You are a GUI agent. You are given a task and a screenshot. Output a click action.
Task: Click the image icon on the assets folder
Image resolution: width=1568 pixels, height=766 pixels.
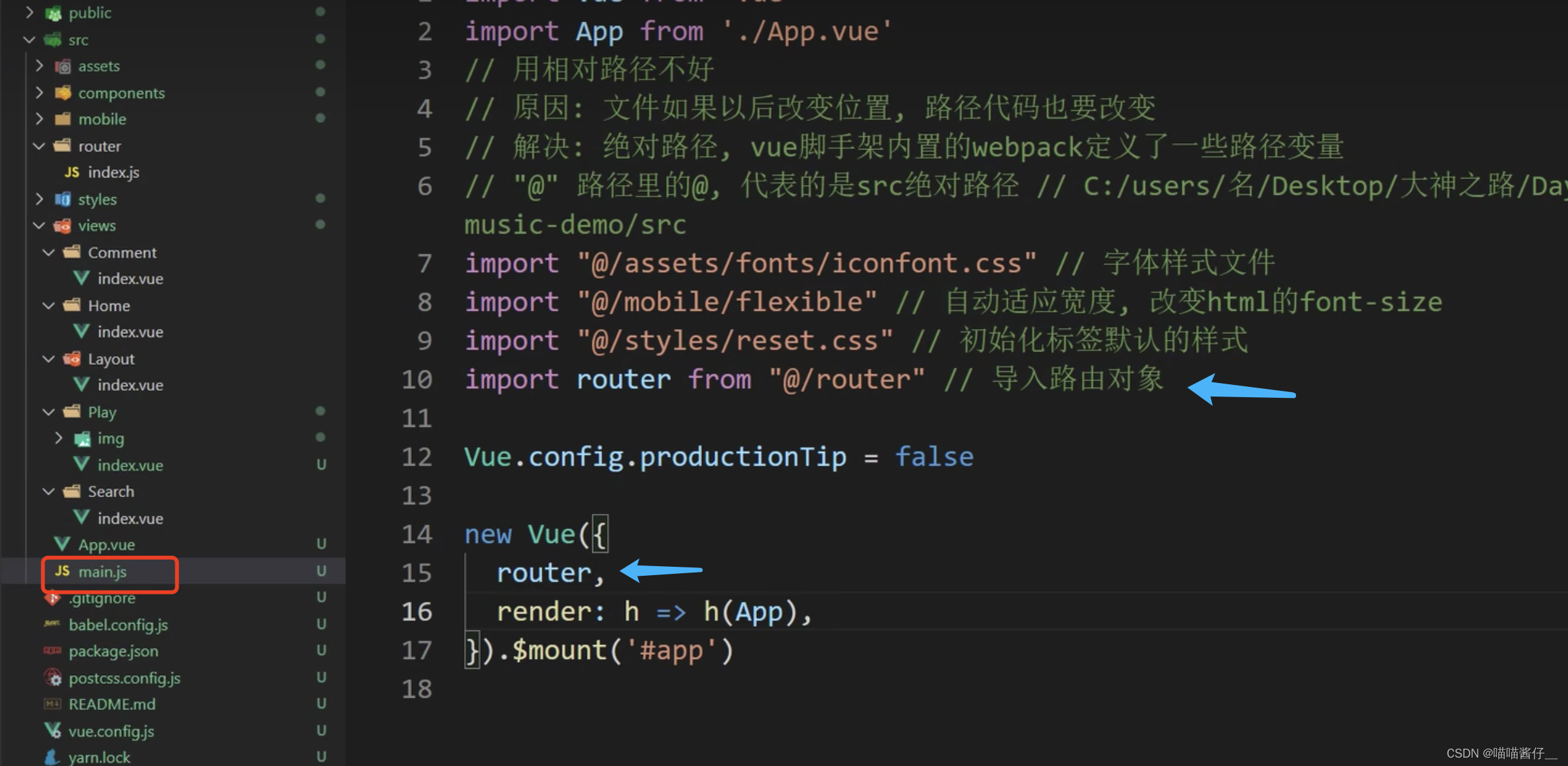(62, 66)
